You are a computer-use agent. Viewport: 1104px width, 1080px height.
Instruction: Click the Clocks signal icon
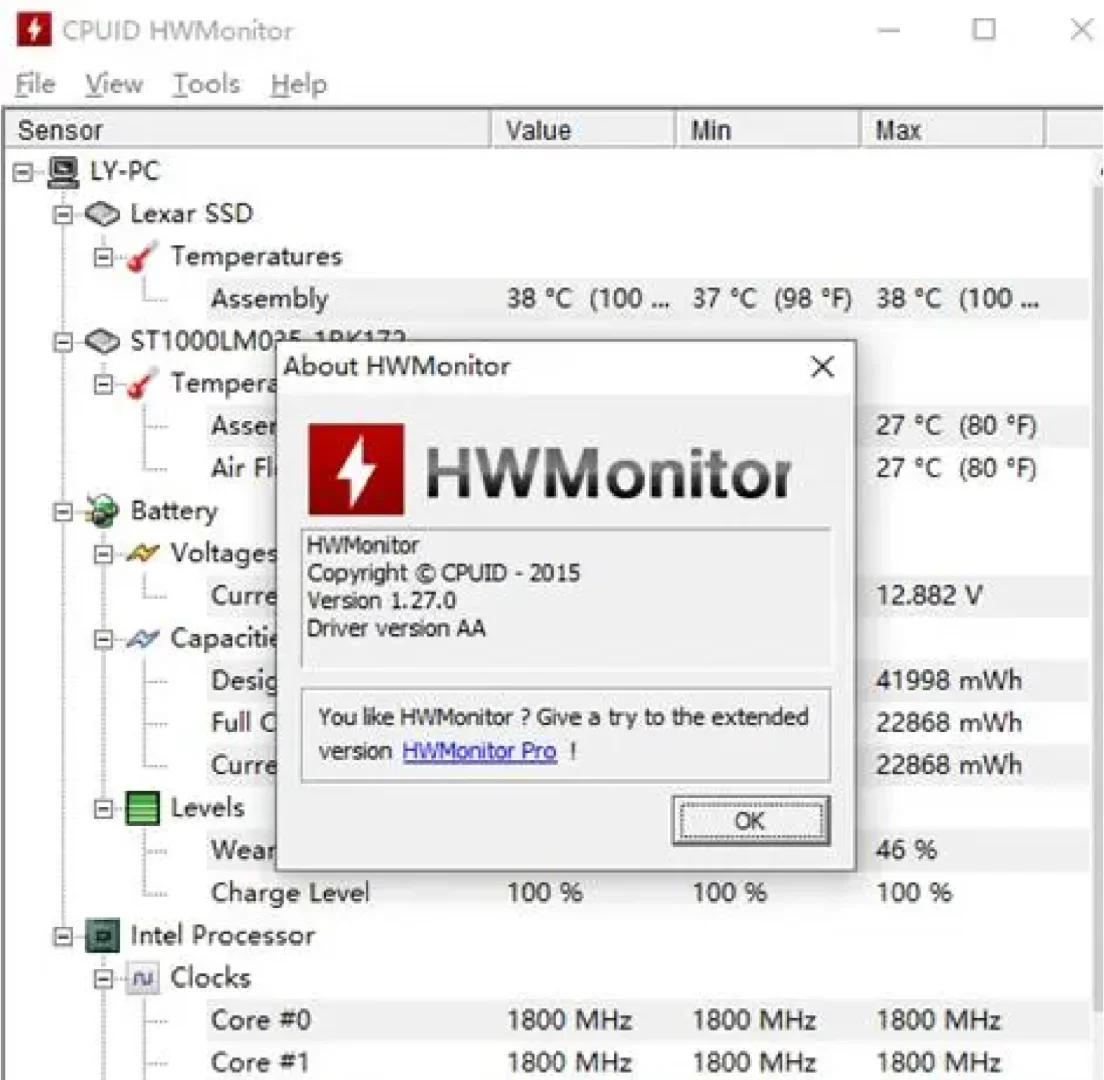[142, 978]
